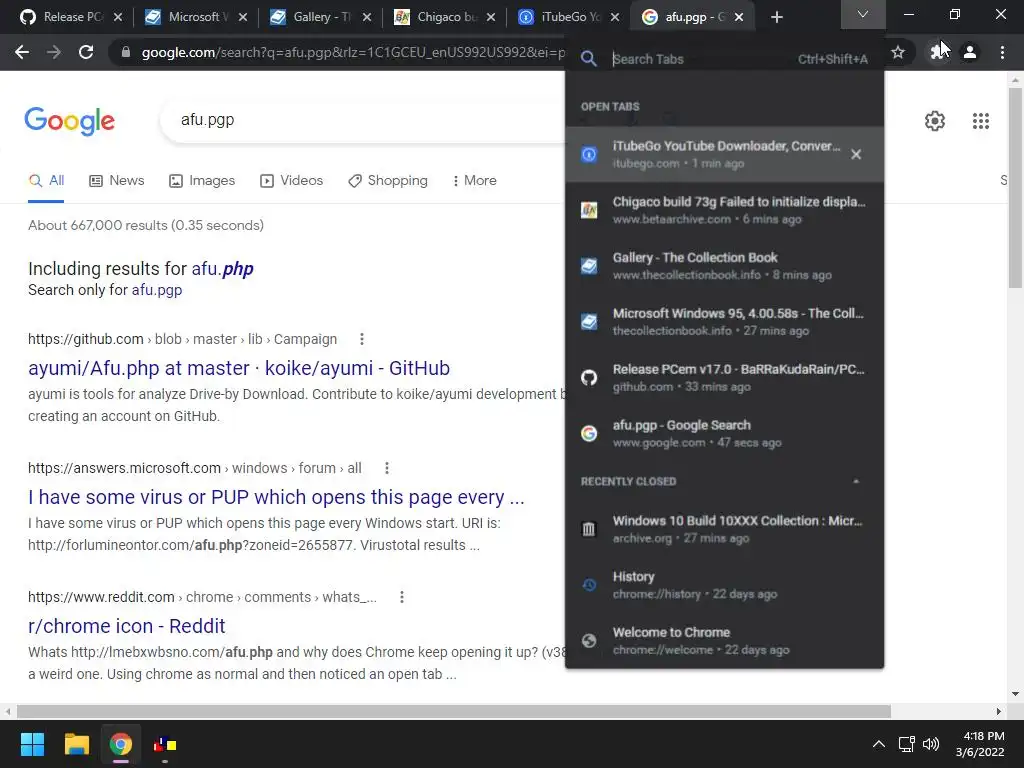Reopen the Welcome to Chrome entry
The height and width of the screenshot is (768, 1024).
point(724,641)
